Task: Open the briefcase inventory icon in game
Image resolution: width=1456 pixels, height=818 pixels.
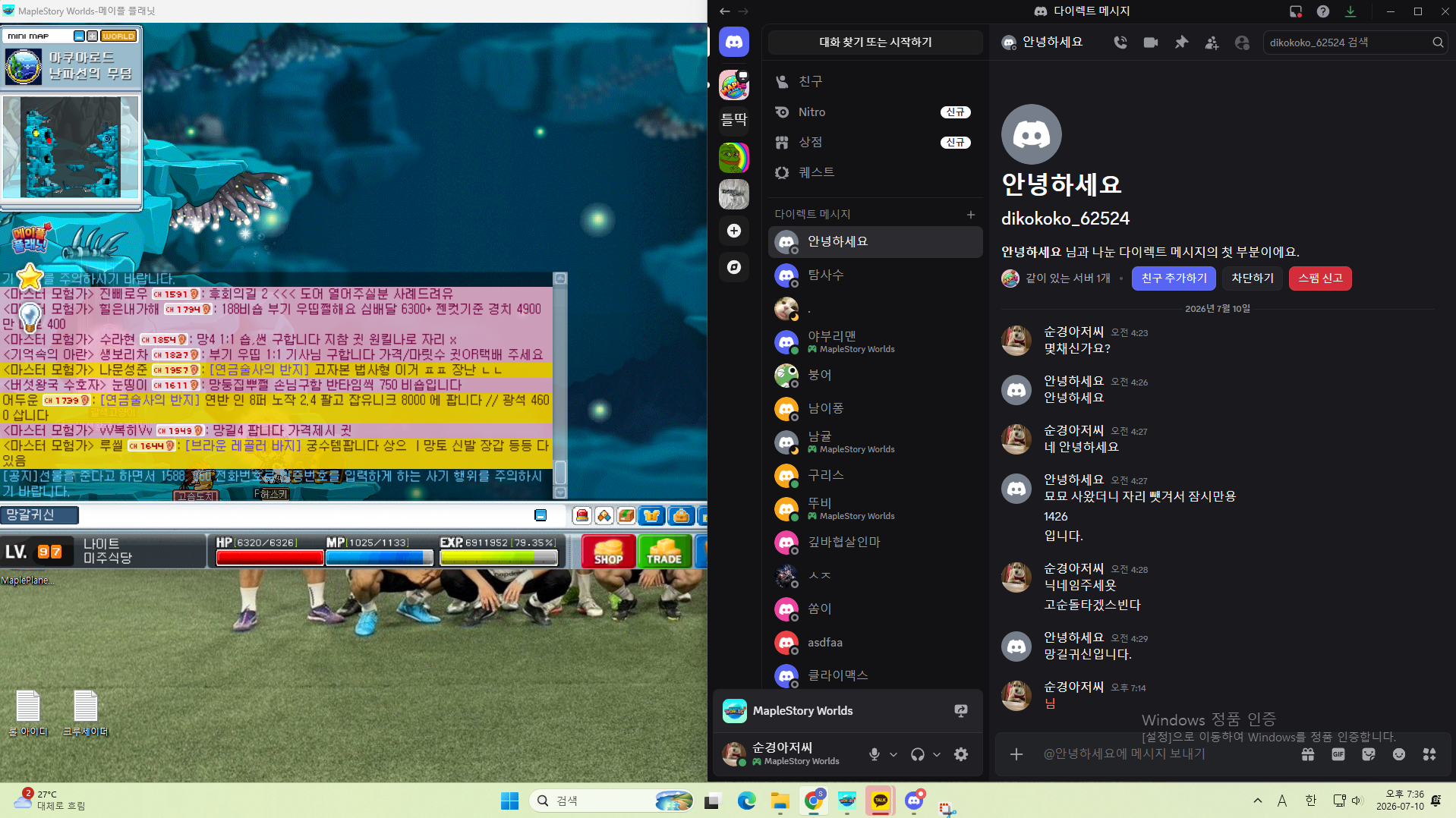Action: (x=682, y=516)
